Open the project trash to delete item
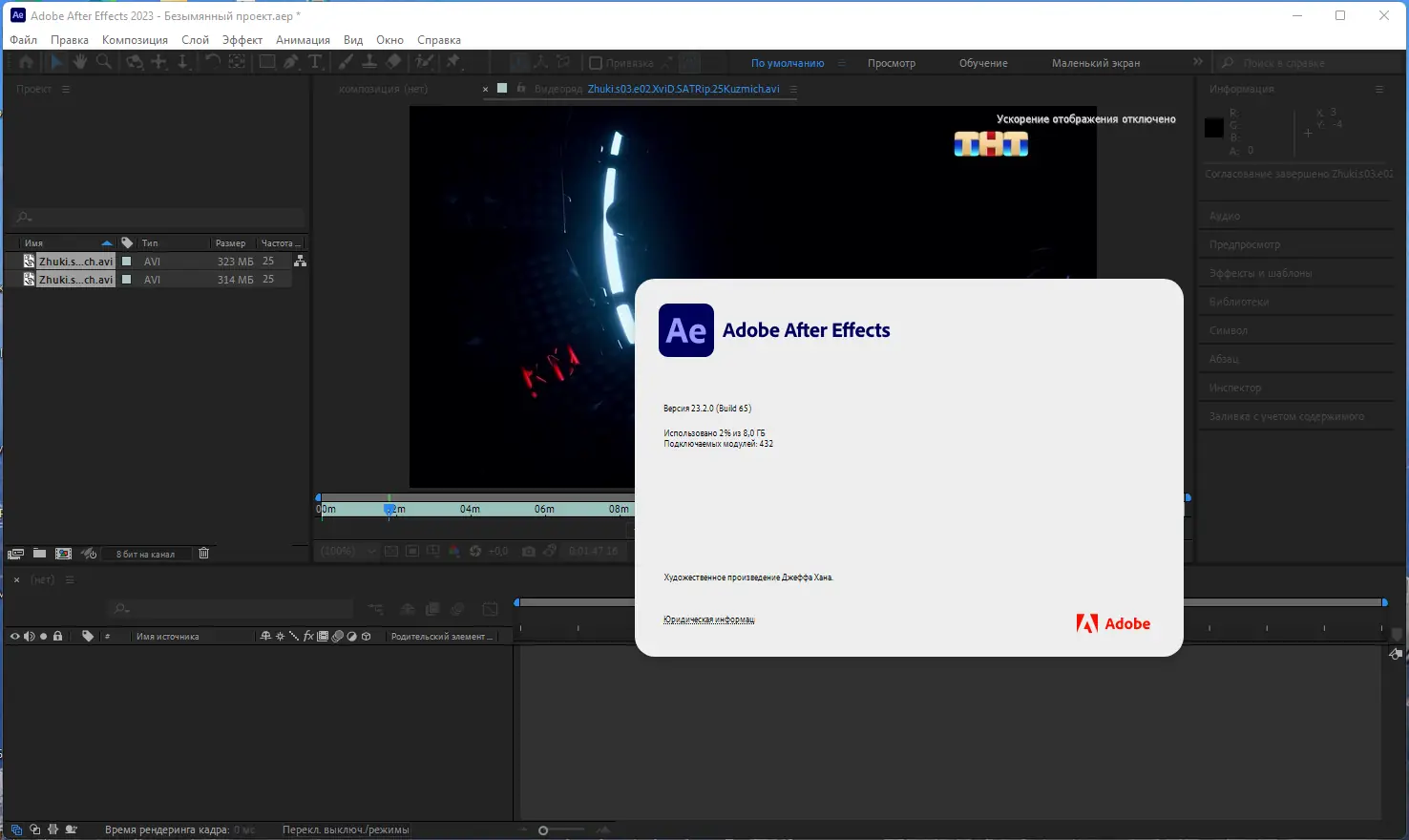Image resolution: width=1409 pixels, height=840 pixels. tap(203, 553)
